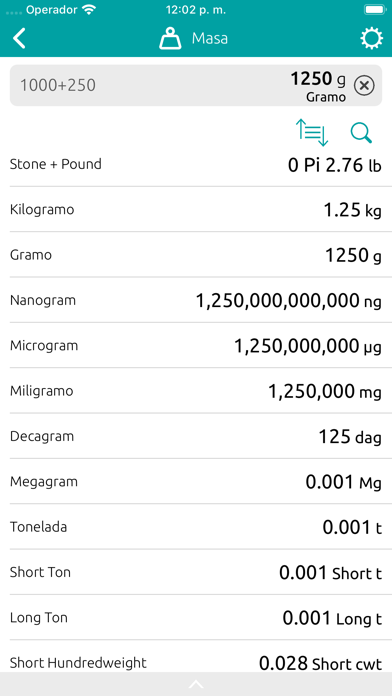Tap the battery status icon

(374, 10)
